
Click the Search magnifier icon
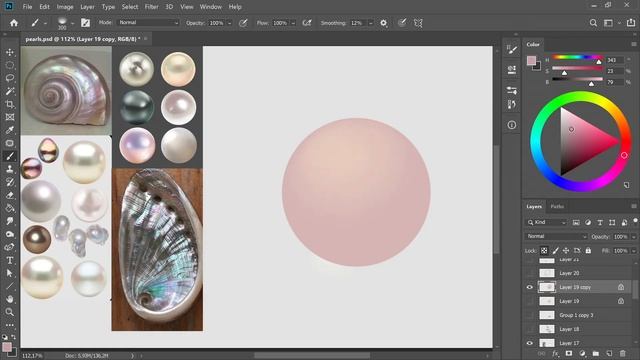pyautogui.click(x=593, y=23)
